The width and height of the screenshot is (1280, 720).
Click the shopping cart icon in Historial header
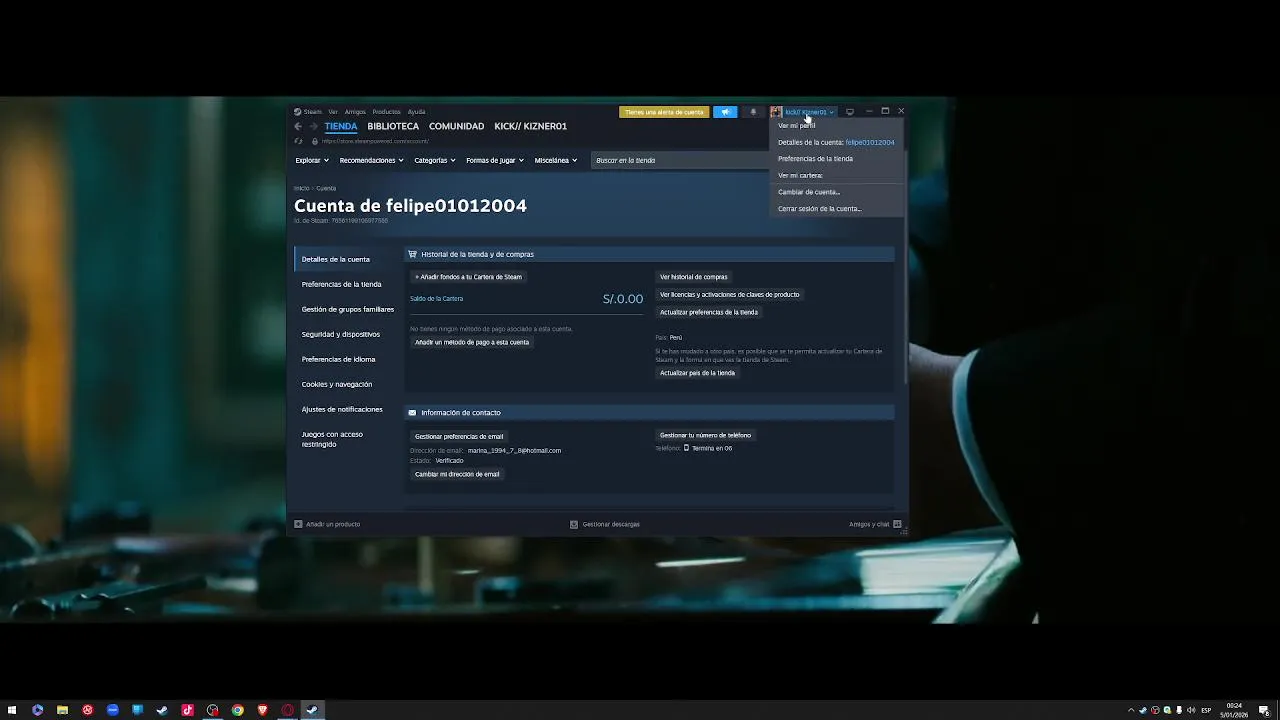point(412,254)
